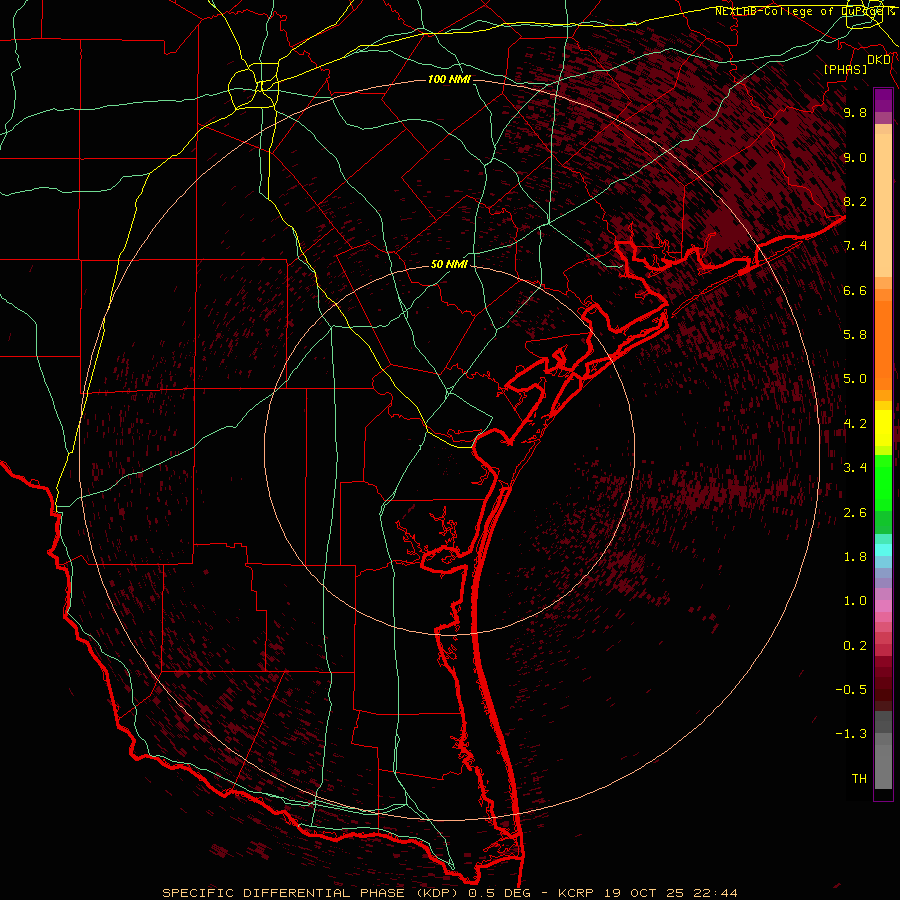Pick the yellow segment of the color bar
This screenshot has width=900, height=900.
883,428
